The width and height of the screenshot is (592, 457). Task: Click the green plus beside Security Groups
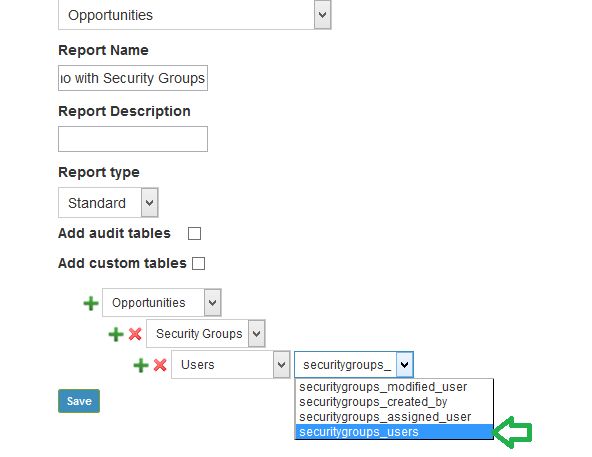116,334
